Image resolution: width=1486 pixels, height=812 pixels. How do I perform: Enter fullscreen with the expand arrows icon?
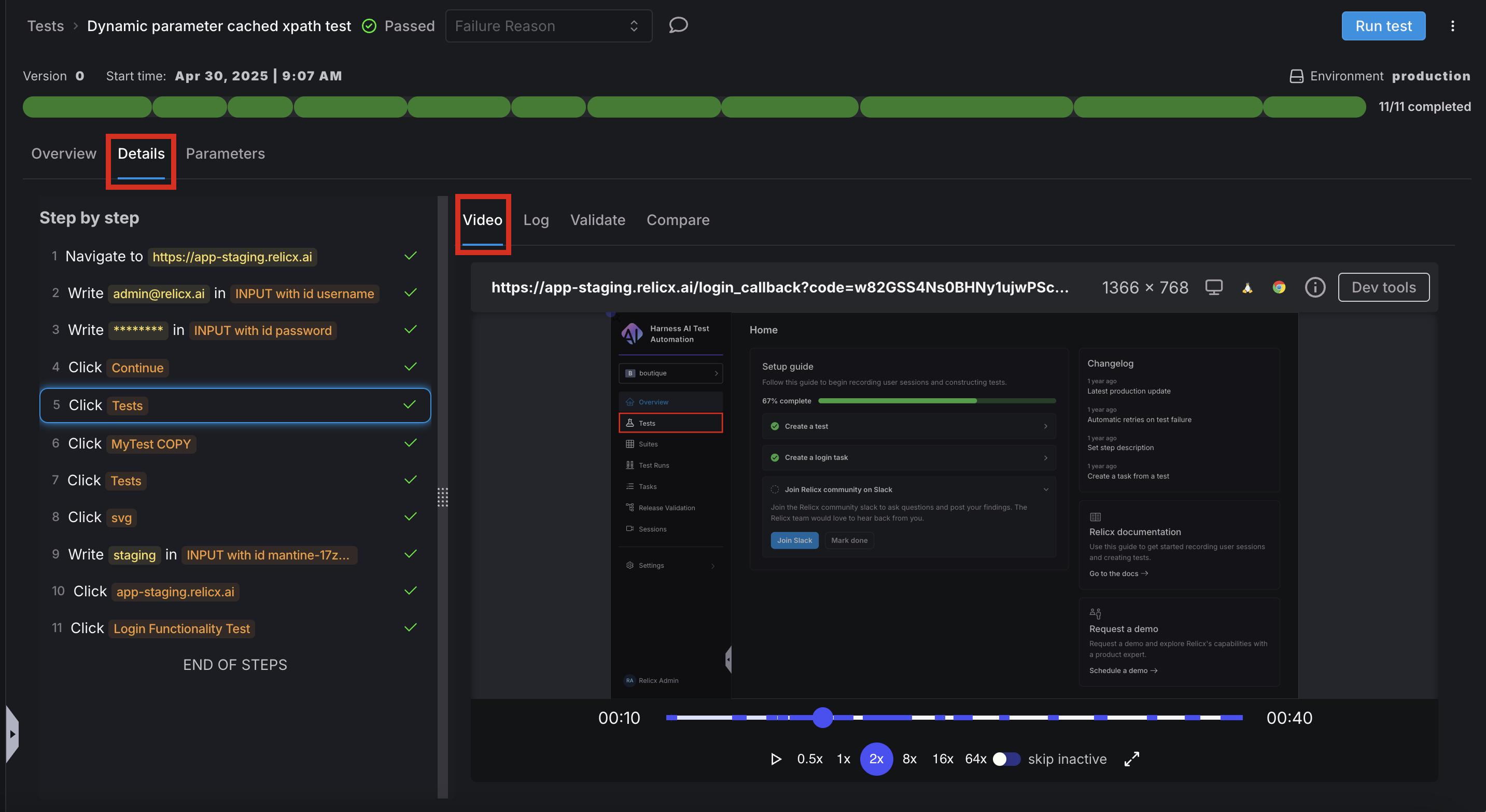tap(1131, 759)
